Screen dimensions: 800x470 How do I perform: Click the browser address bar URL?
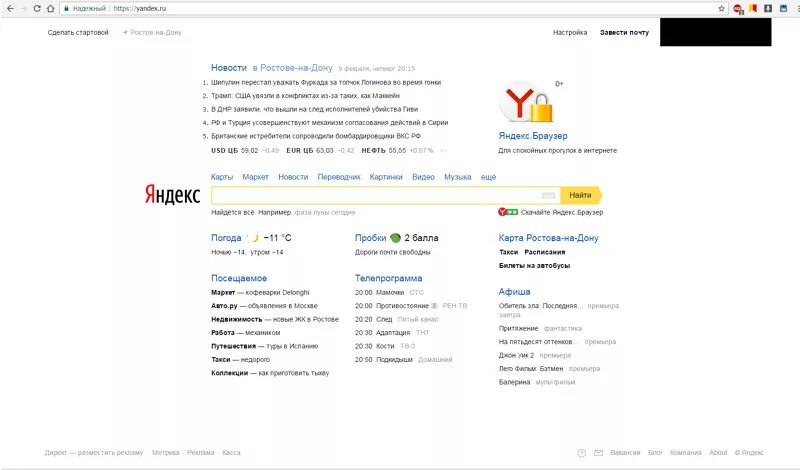(140, 9)
